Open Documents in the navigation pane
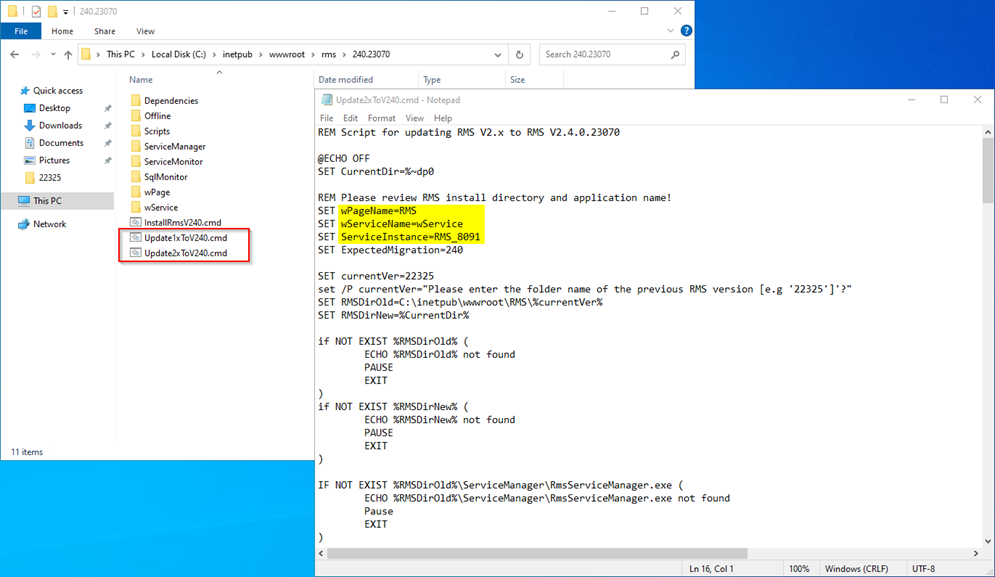The width and height of the screenshot is (995, 577). click(61, 143)
